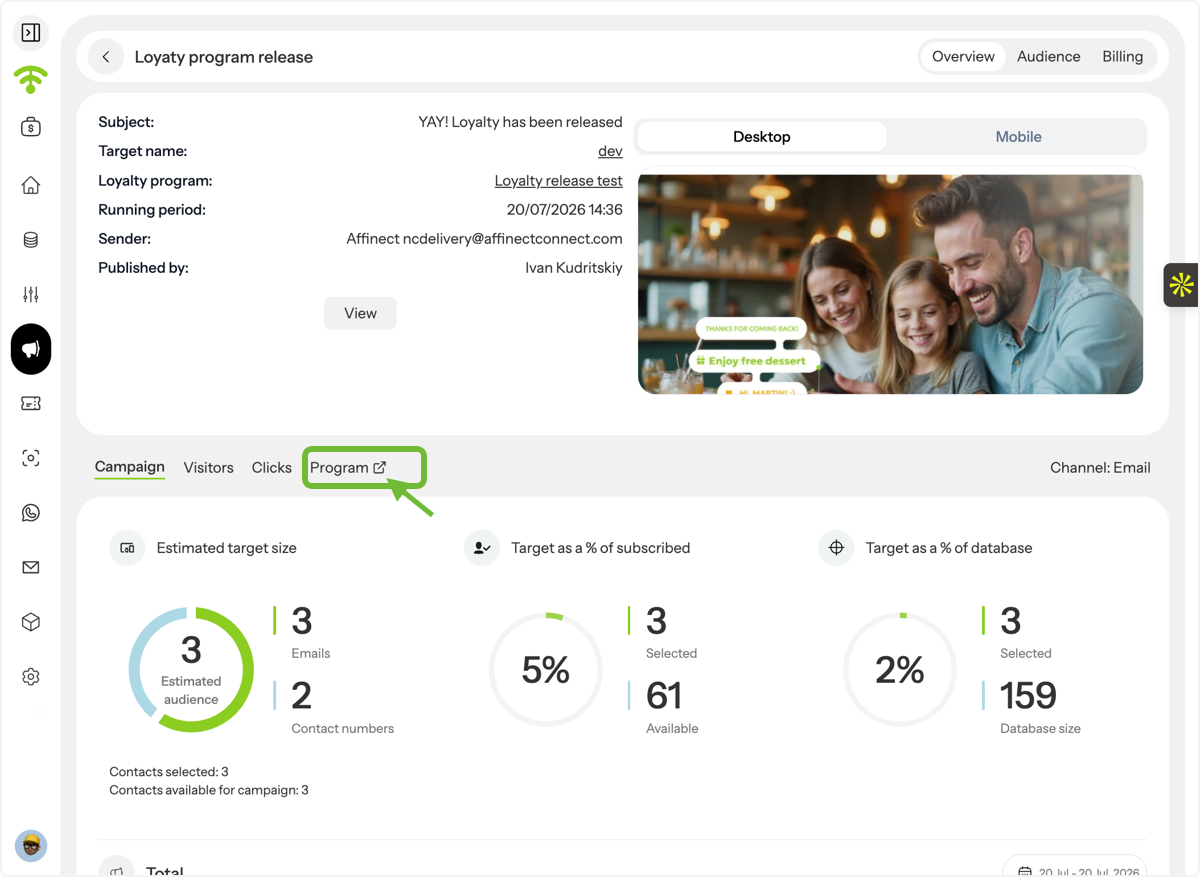Viewport: 1200px width, 877px height.
Task: Click the 61 Available value
Action: tap(664, 695)
